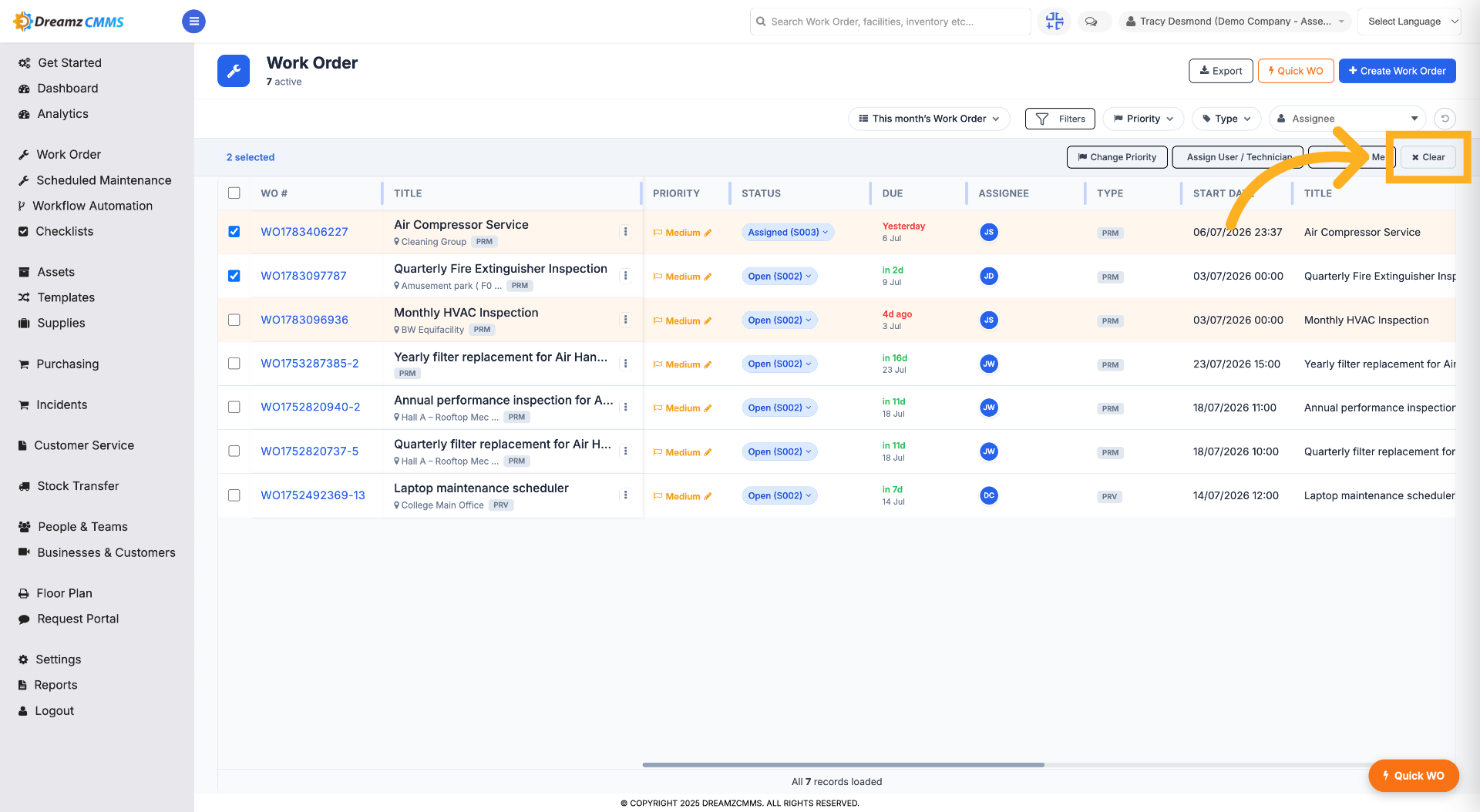Navigate to People & Teams

(82, 527)
